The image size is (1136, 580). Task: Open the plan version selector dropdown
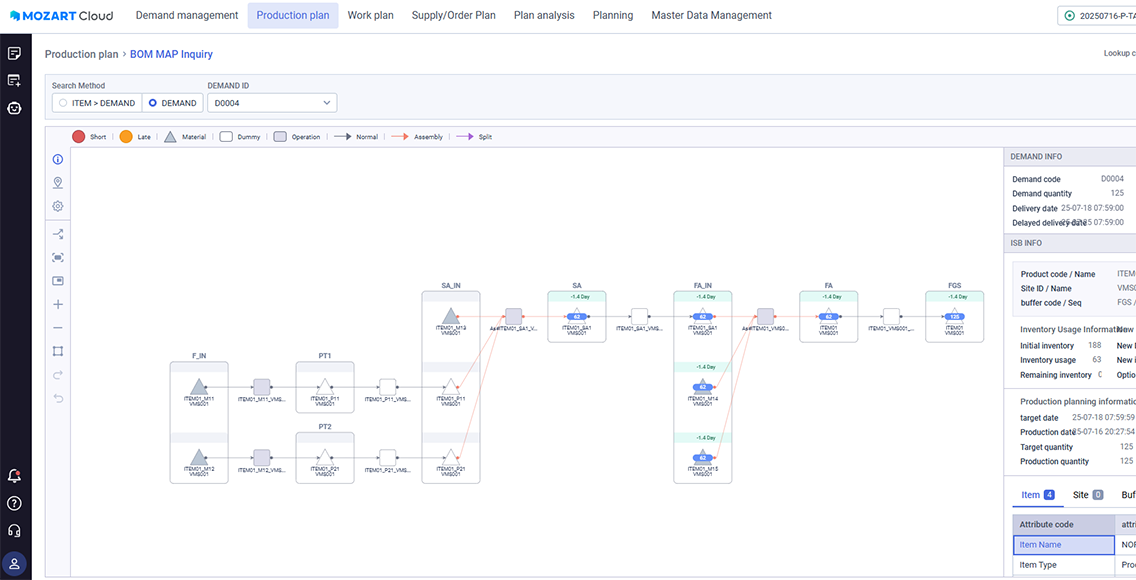(x=1096, y=16)
